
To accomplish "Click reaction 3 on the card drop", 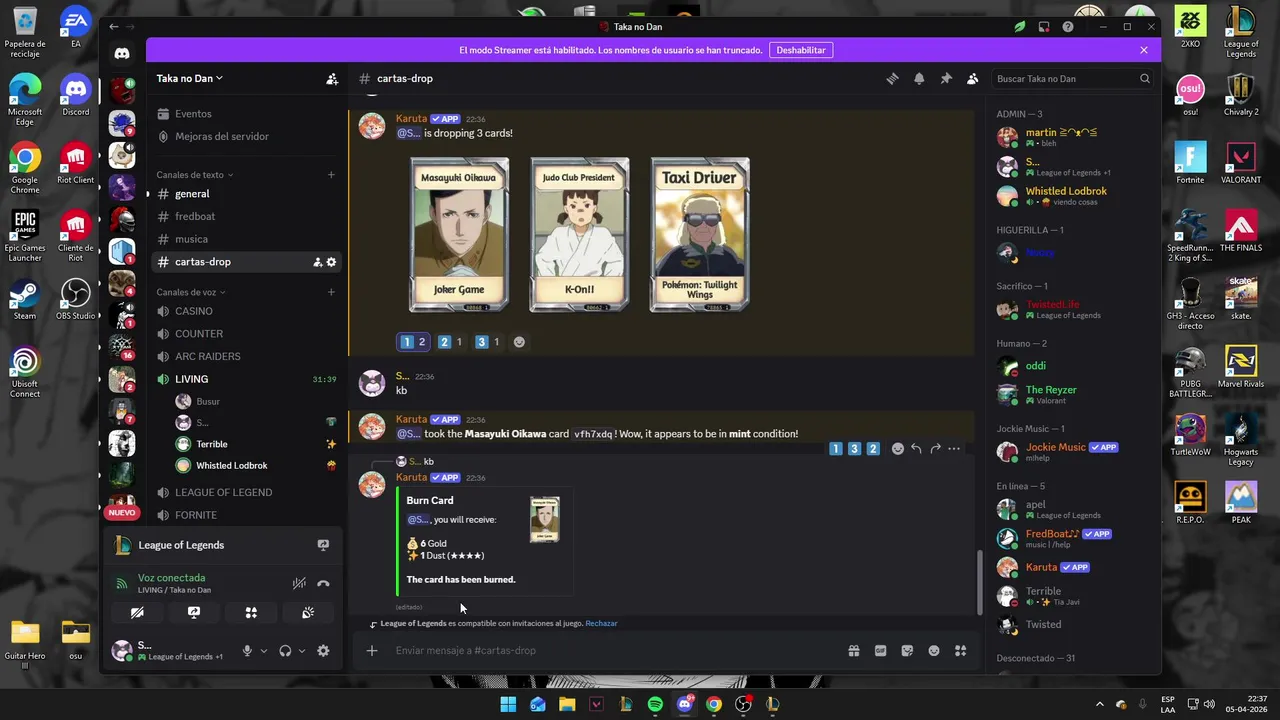I will (x=488, y=342).
